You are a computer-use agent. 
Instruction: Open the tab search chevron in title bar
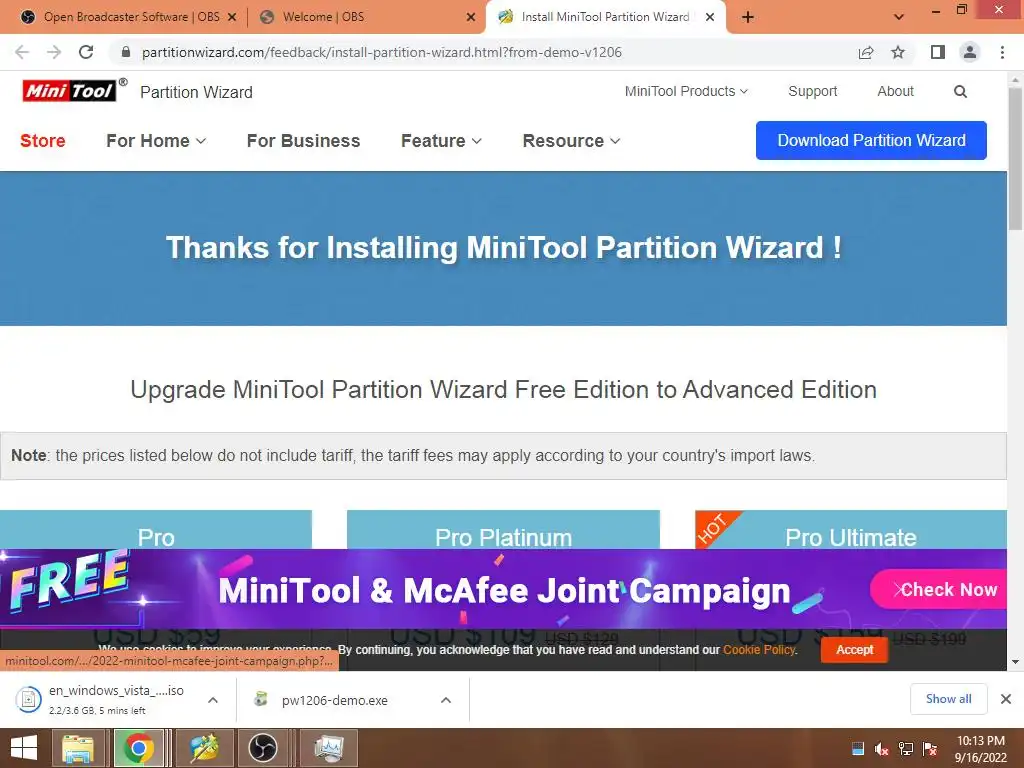[899, 17]
